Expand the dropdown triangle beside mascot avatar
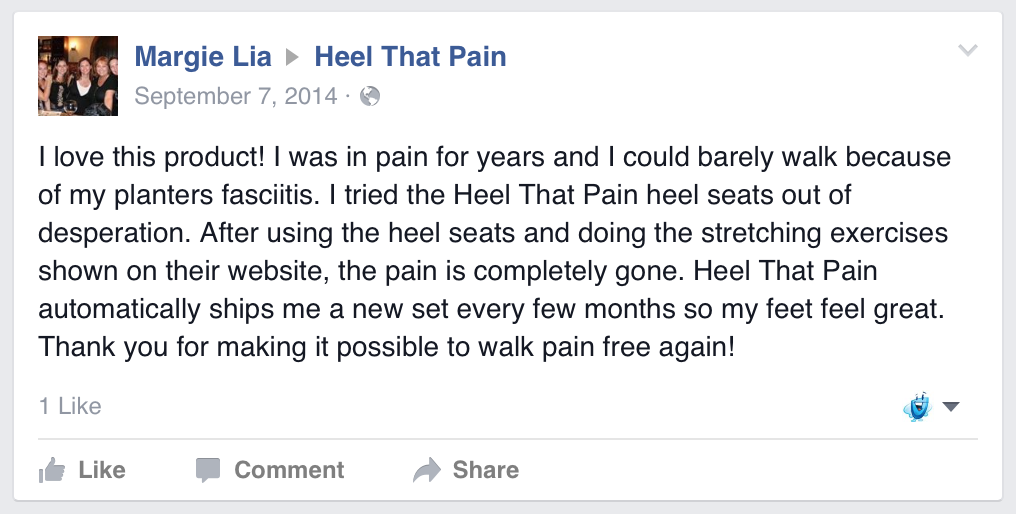Screen dimensions: 1016x514 951,406
